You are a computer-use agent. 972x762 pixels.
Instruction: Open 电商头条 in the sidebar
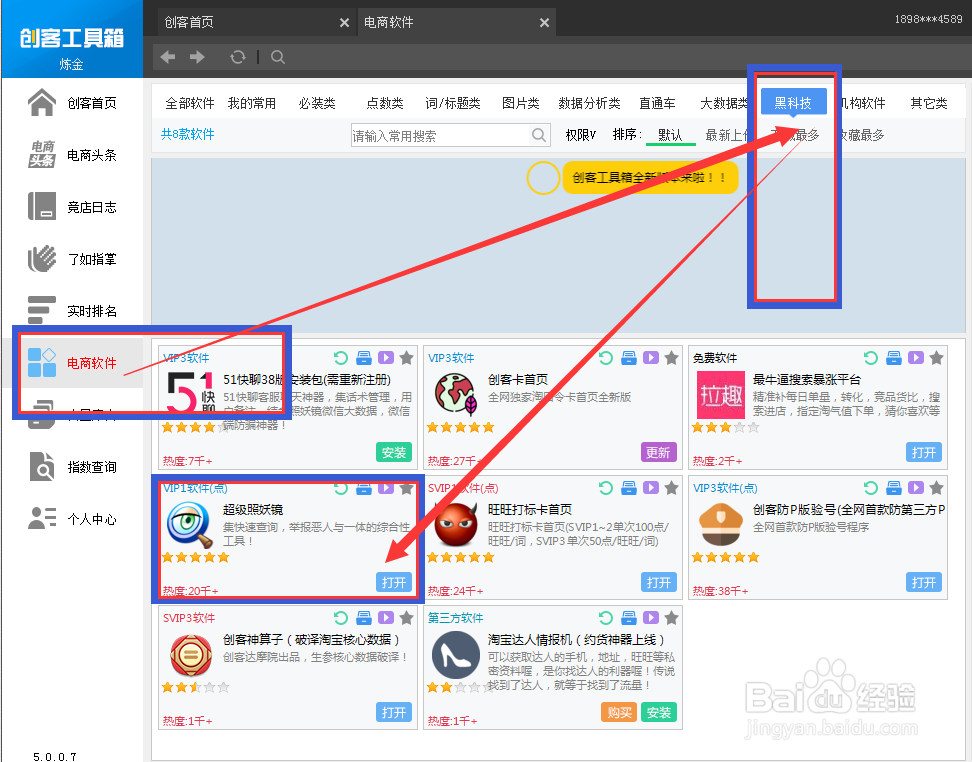(x=72, y=155)
